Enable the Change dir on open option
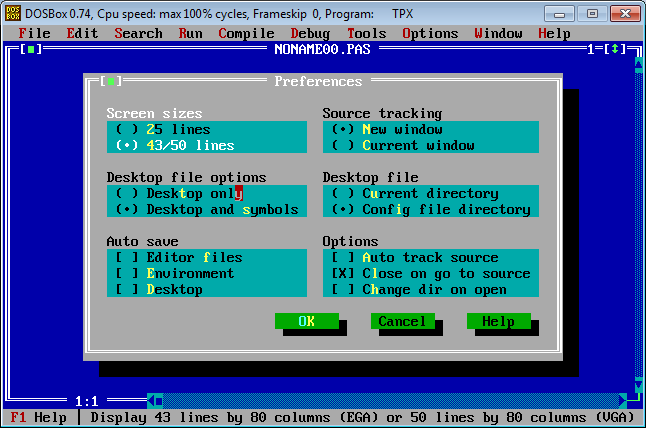Viewport: 646px width, 428px height. click(343, 289)
